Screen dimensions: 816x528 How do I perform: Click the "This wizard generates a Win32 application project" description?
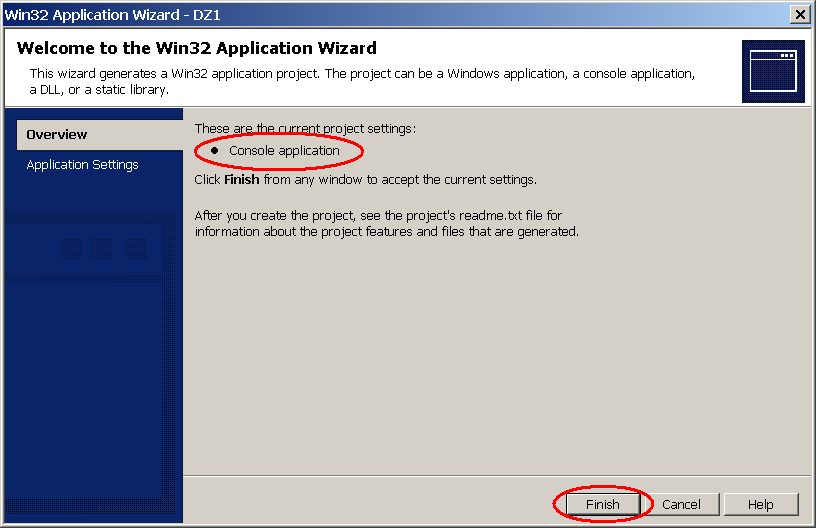(362, 81)
